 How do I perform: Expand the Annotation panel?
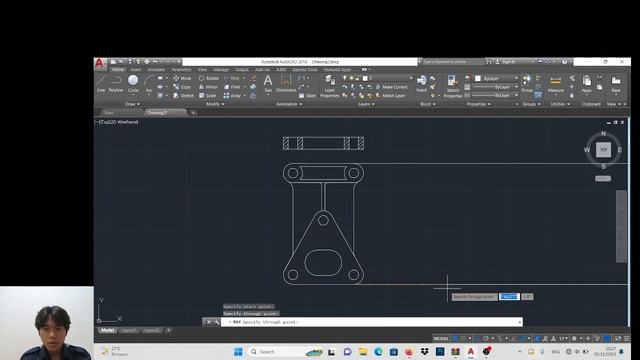pos(289,104)
